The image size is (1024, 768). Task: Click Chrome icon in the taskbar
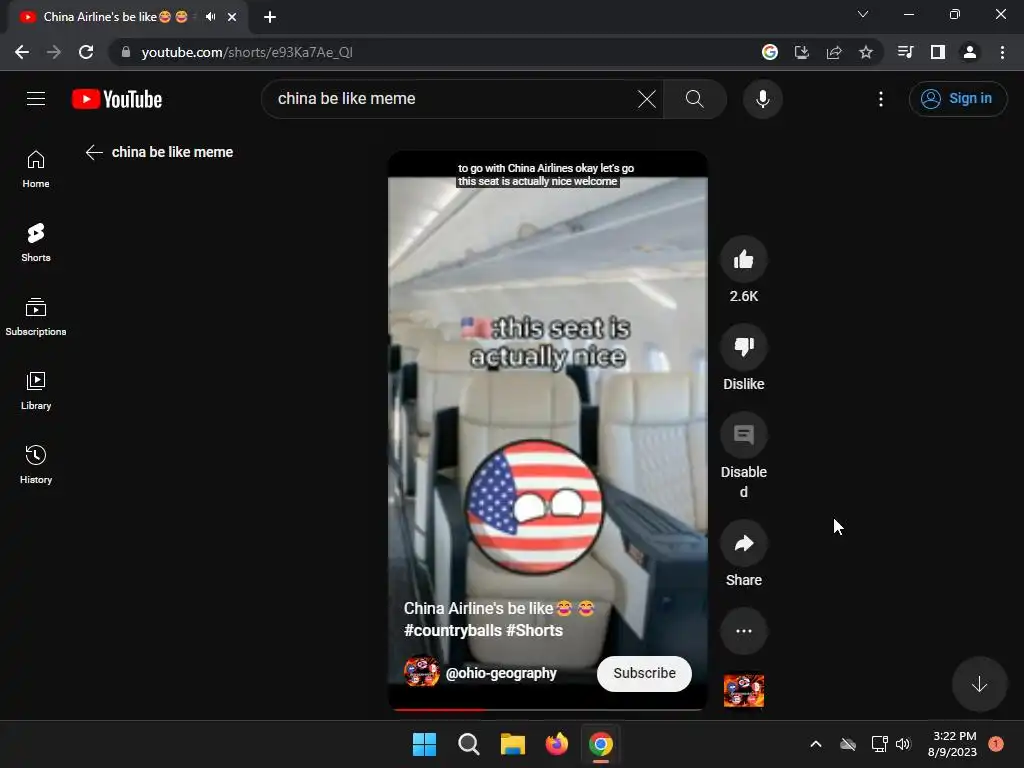coord(601,744)
